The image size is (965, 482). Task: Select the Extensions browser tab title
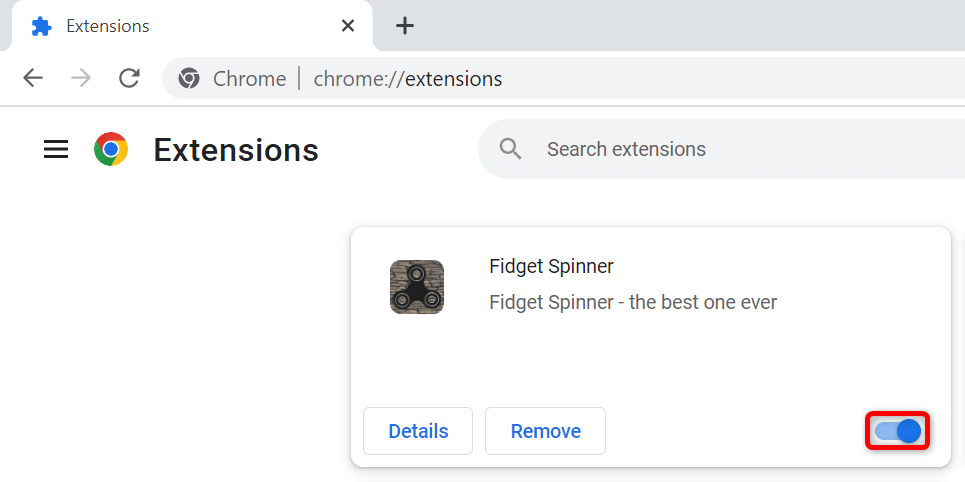(106, 26)
